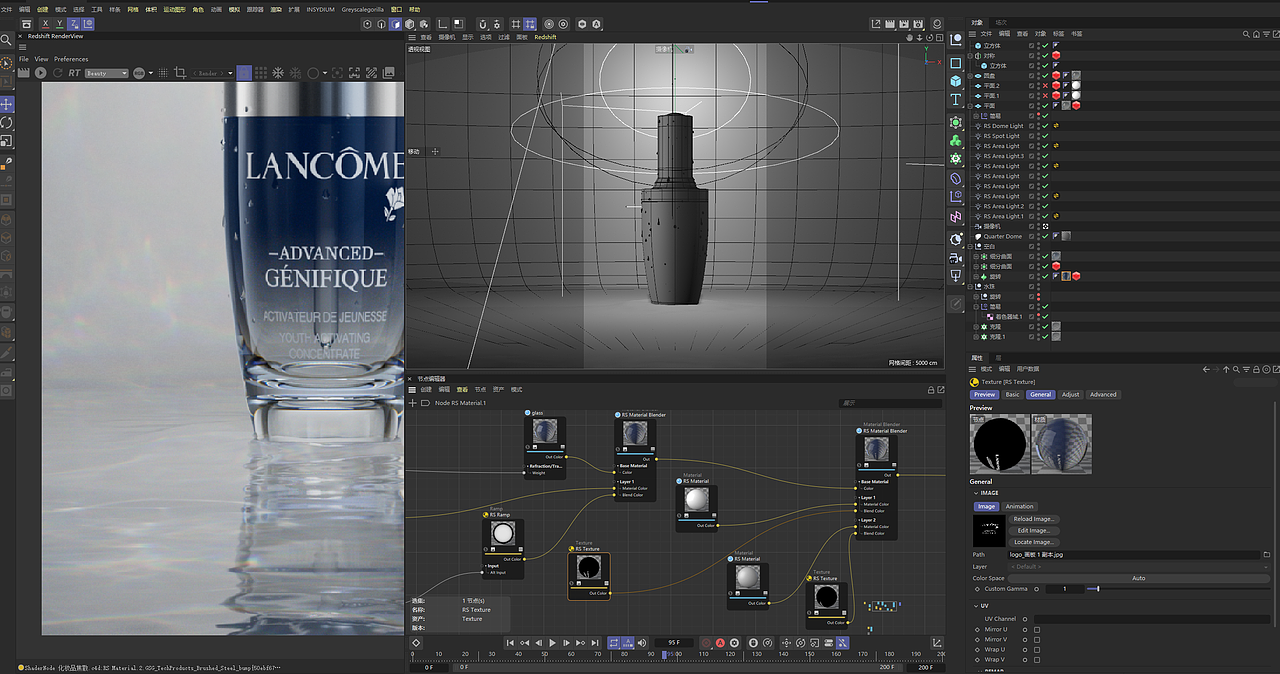Toggle the X axis lock icon
This screenshot has height=674, width=1280.
45,23
